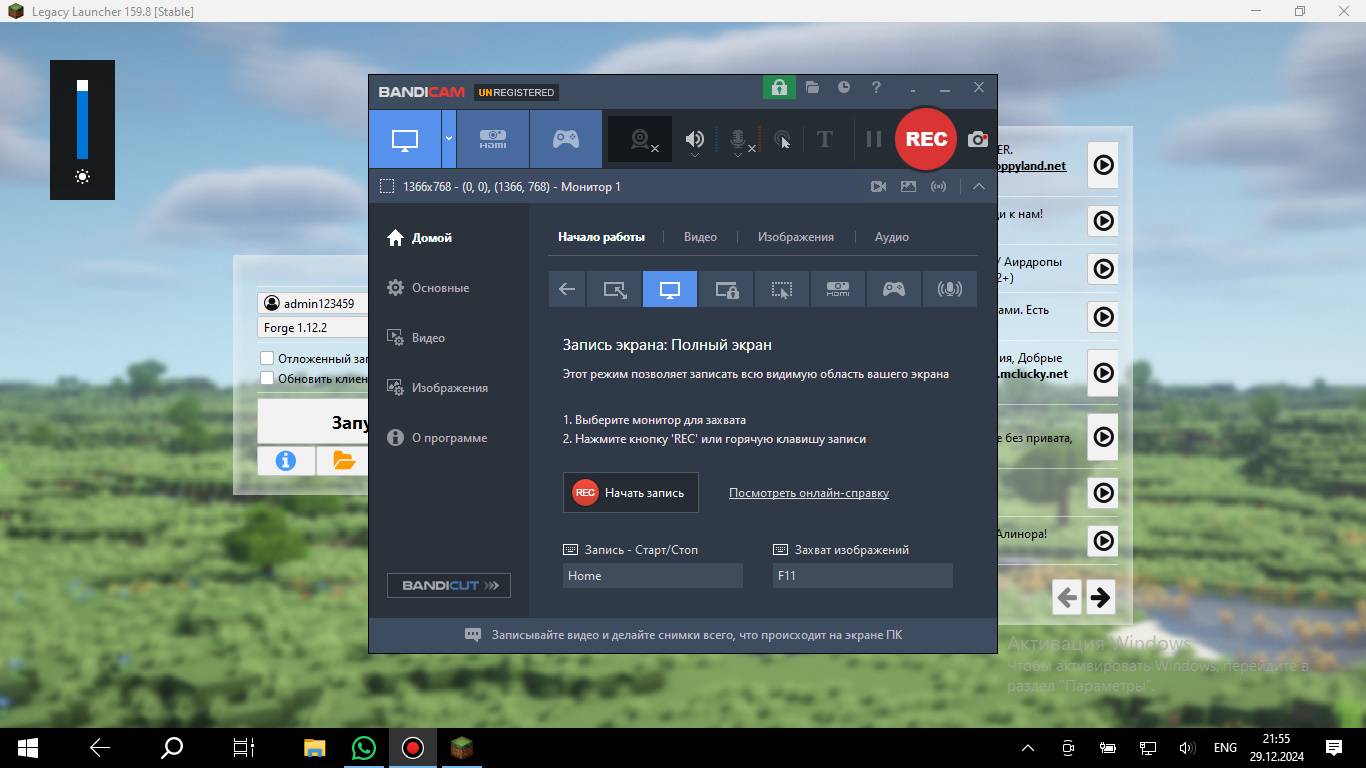Open audio list broadcast icon in status row
This screenshot has height=768, width=1366.
coord(938,186)
